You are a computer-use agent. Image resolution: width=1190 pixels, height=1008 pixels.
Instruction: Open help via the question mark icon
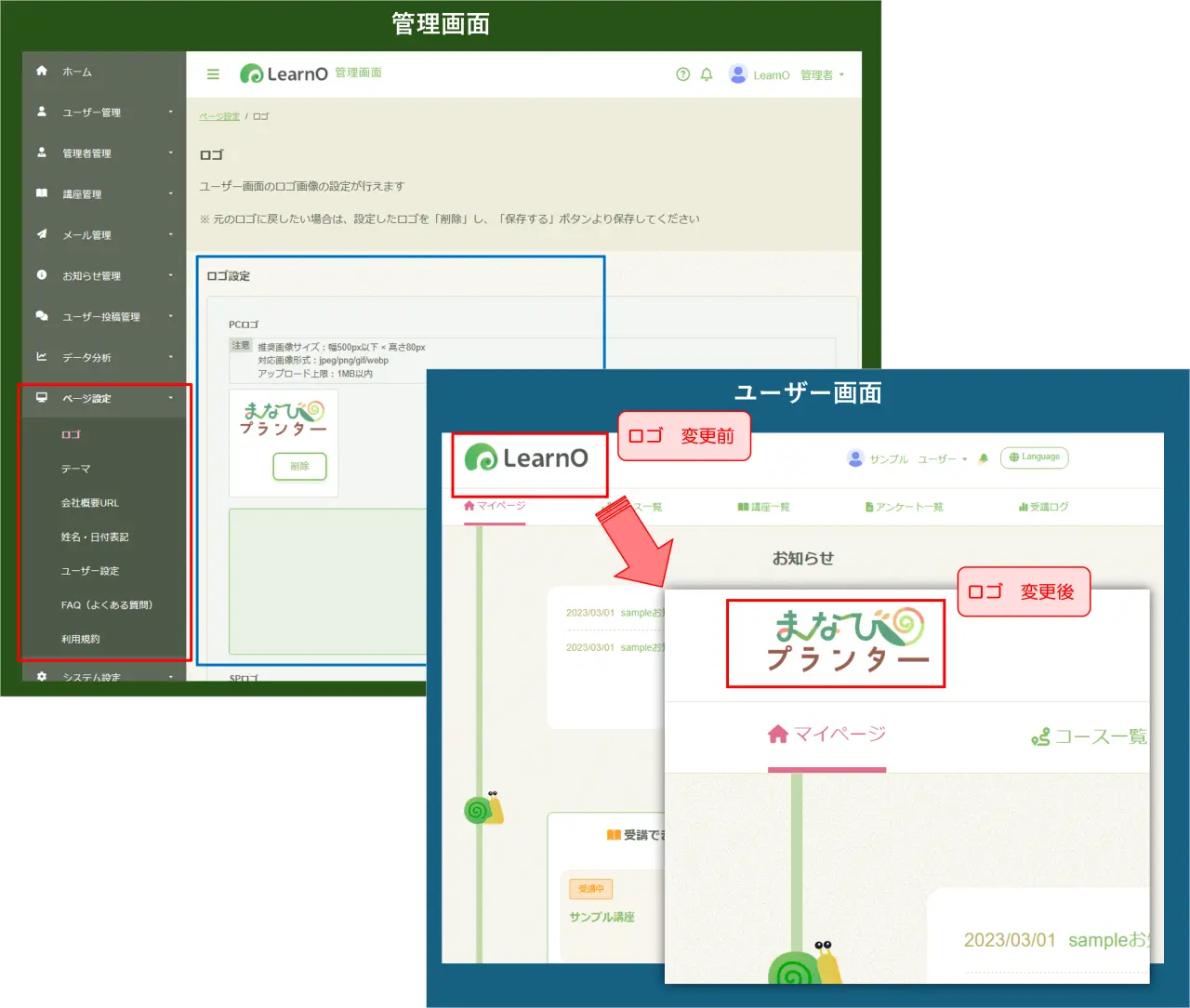(x=682, y=74)
